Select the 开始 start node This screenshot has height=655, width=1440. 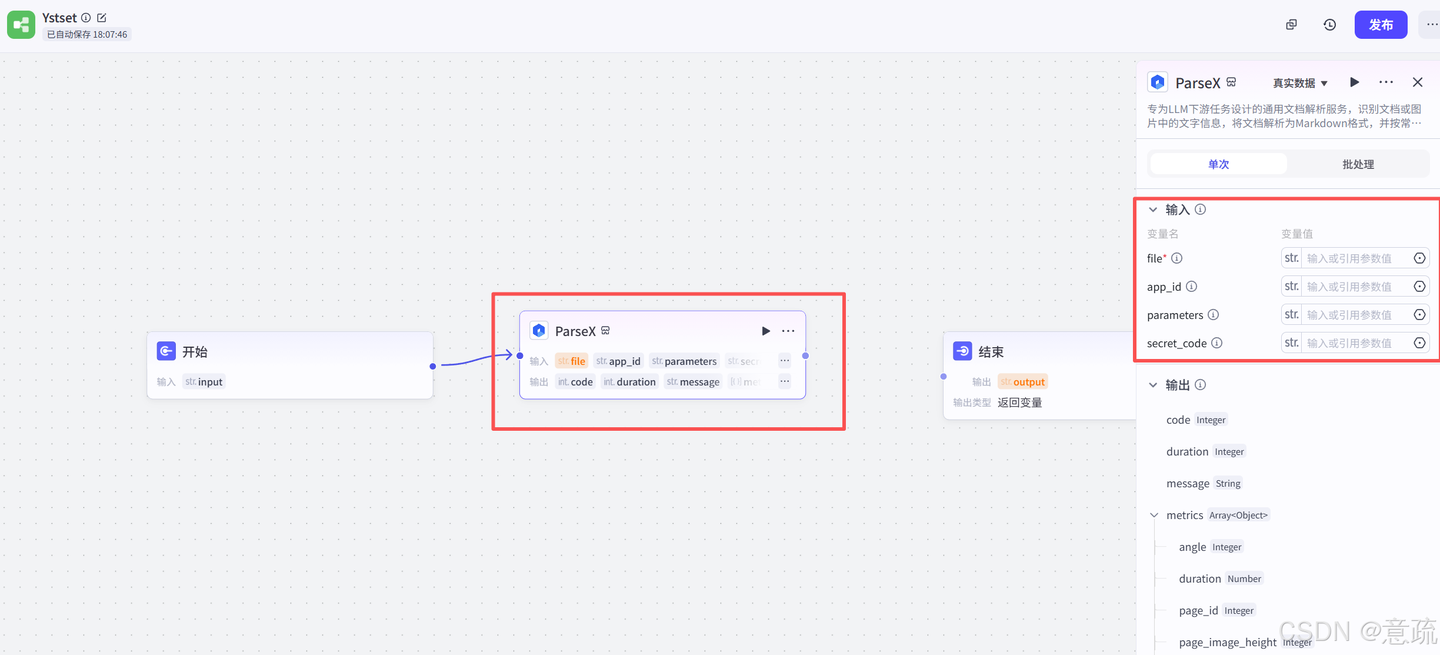[290, 352]
